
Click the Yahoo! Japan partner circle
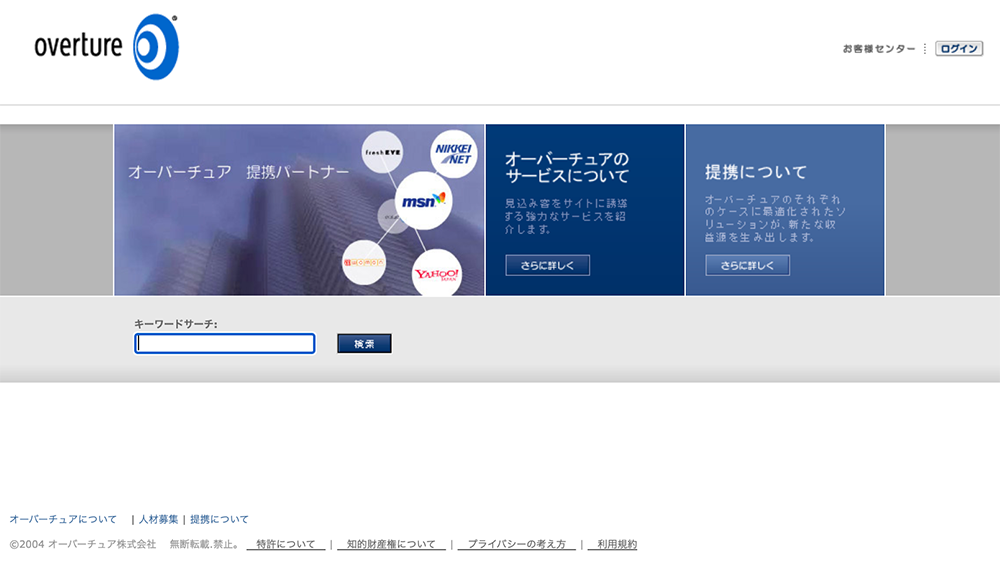pyautogui.click(x=437, y=274)
